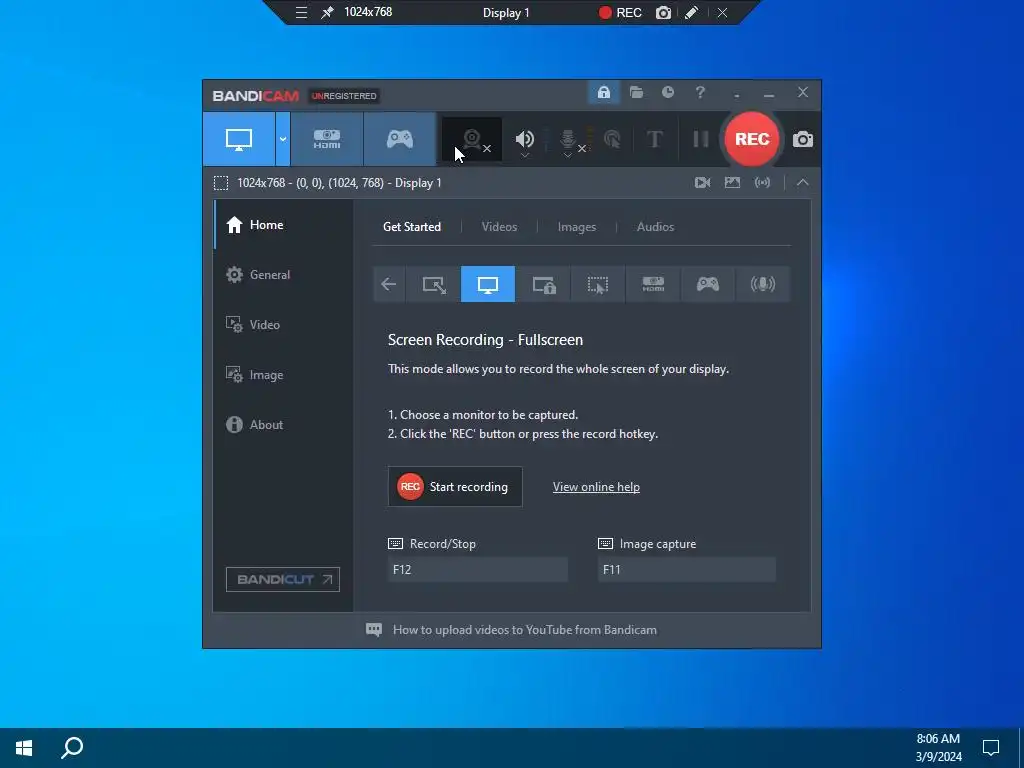Image resolution: width=1024 pixels, height=768 pixels.
Task: Capture a screenshot with camera icon
Action: (803, 139)
